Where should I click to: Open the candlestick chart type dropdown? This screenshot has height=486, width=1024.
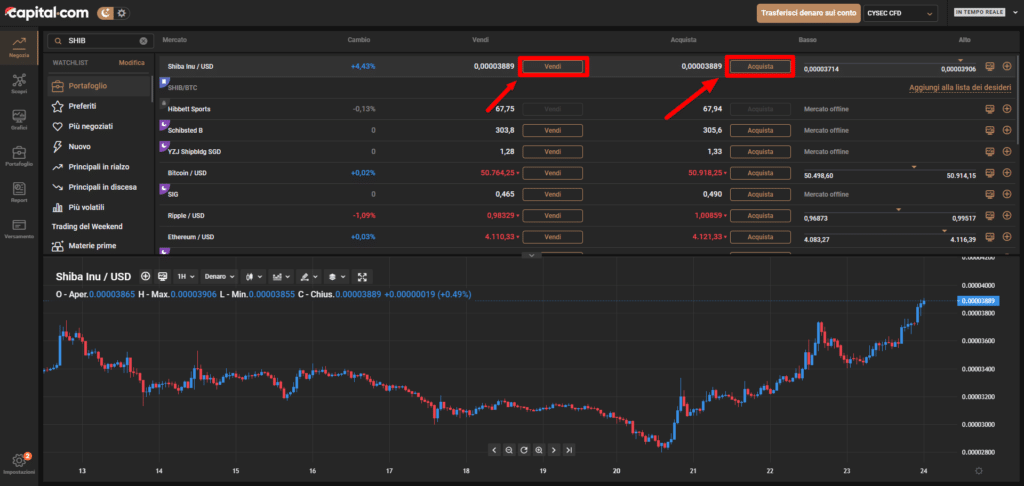click(253, 276)
